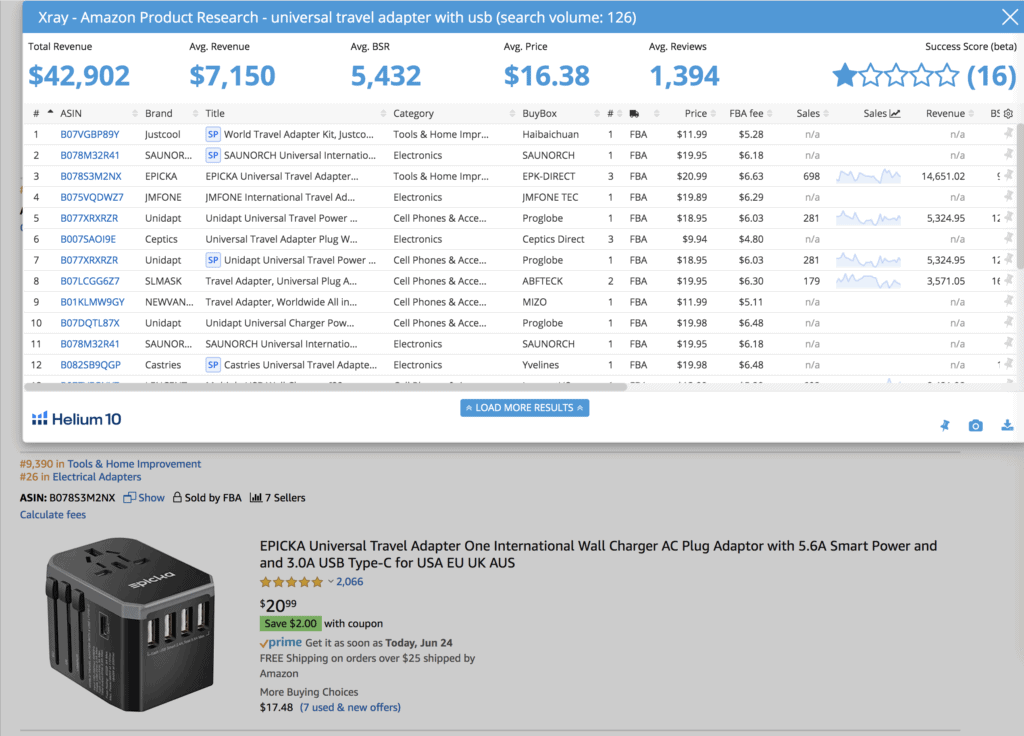Sort table by Revenue column

pos(945,113)
